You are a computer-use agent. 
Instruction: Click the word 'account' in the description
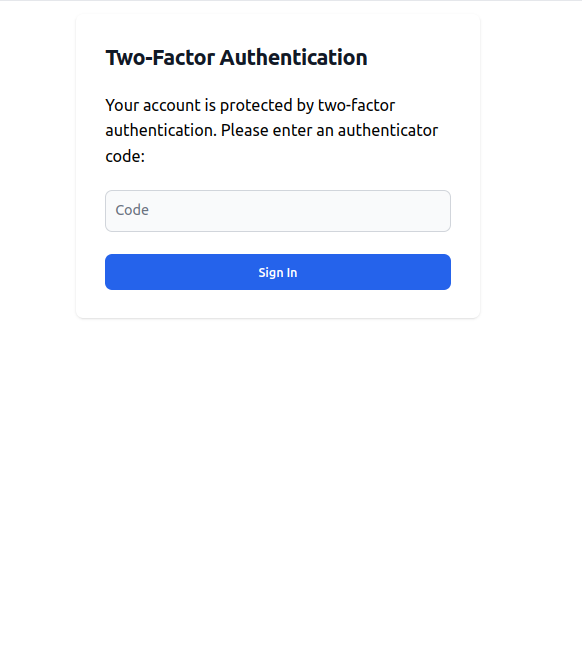(x=172, y=106)
